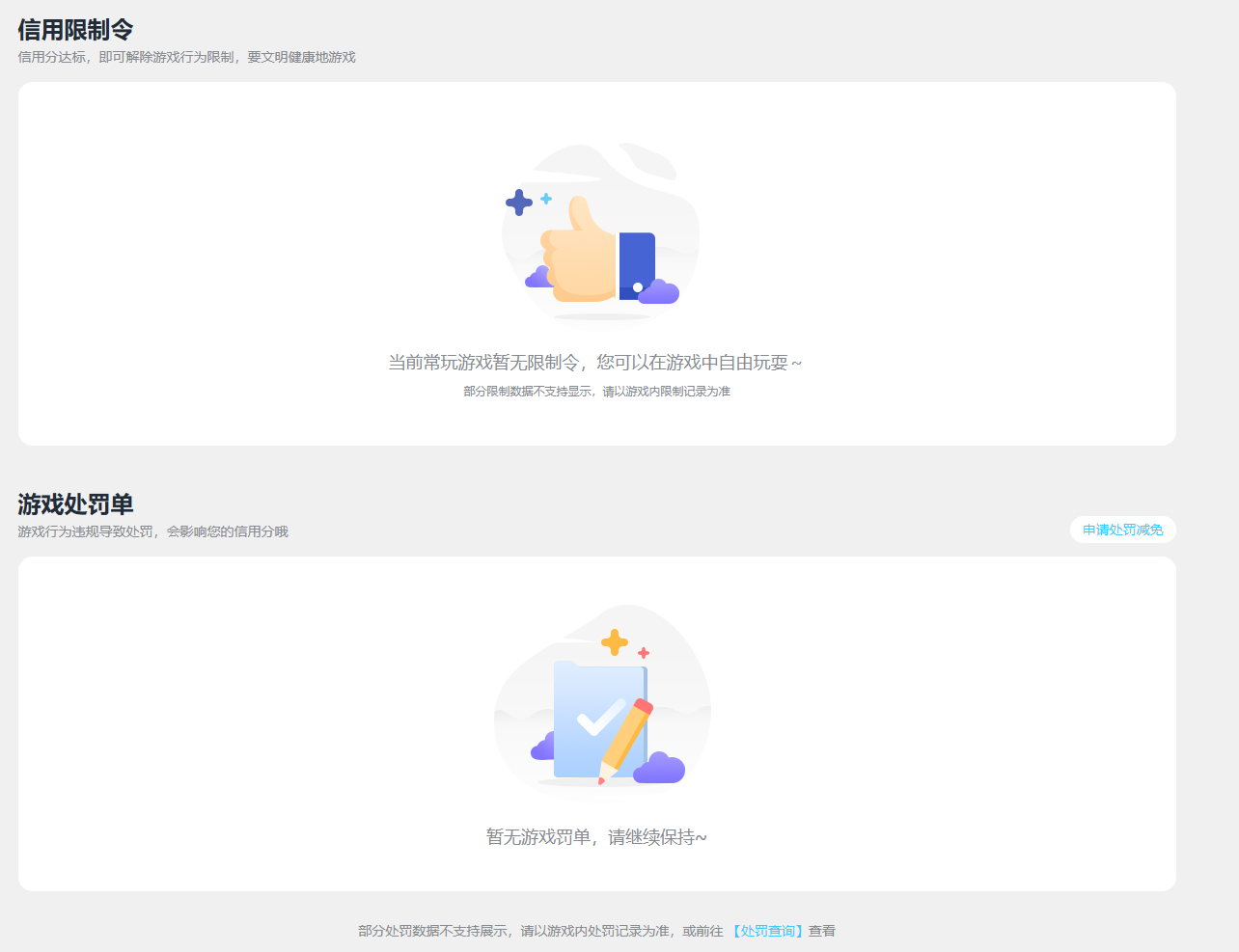Click text 部分限制数据不支持显示，请以游戏内限制记录为准

pyautogui.click(x=596, y=392)
